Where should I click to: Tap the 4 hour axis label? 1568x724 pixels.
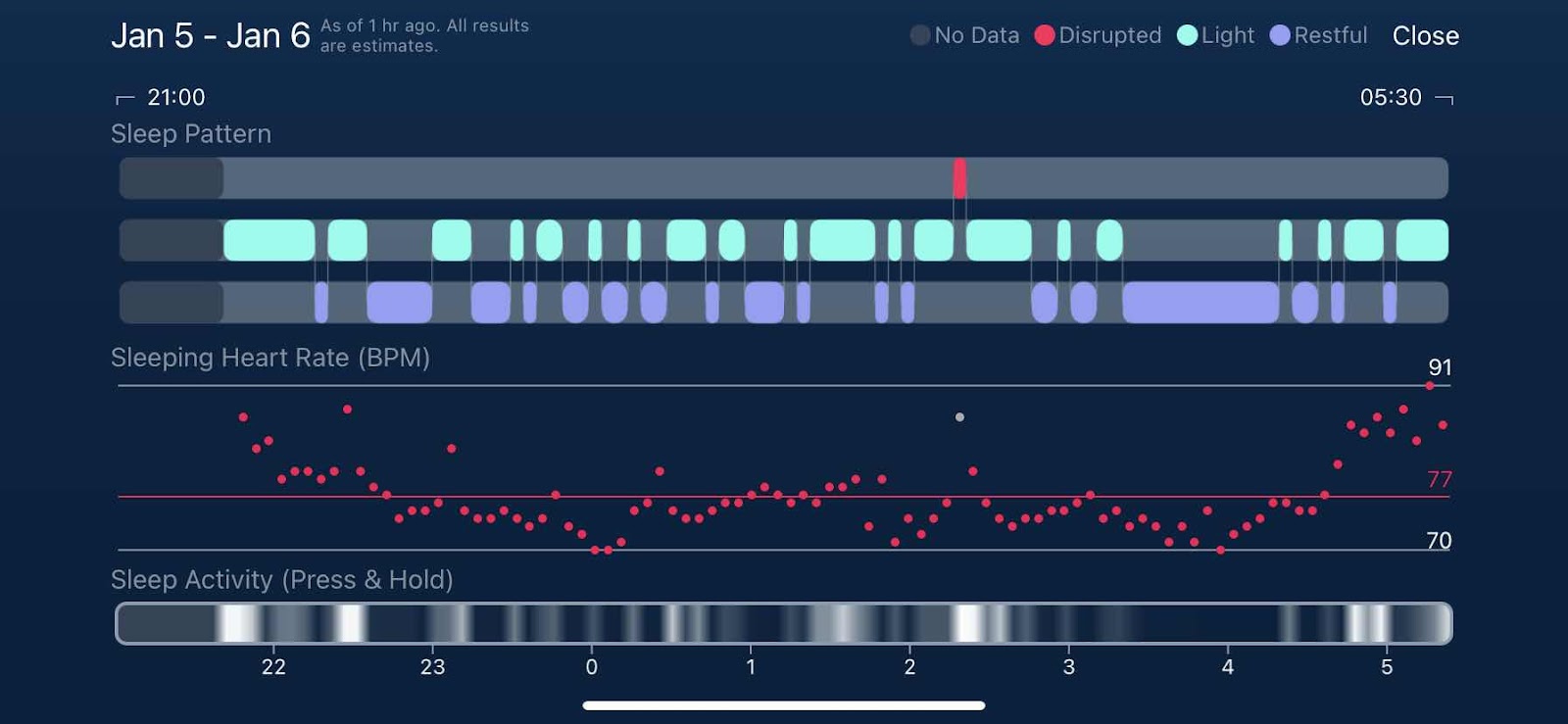1228,667
